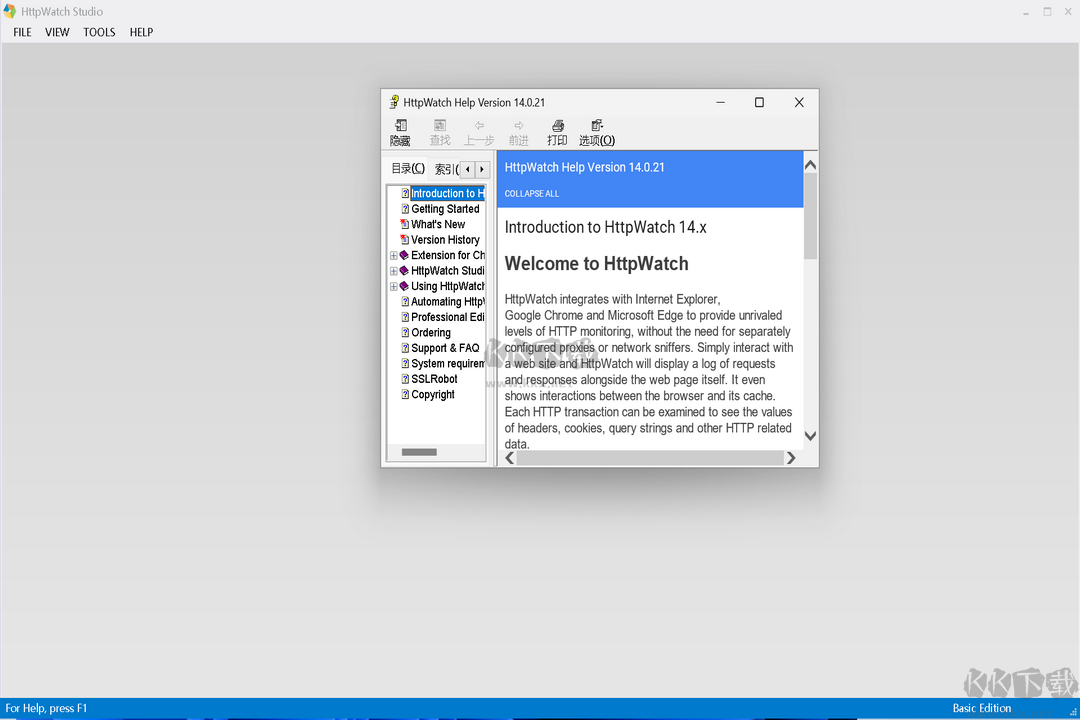Click the 隐藏 (Hide) toolbar icon
Viewport: 1080px width, 720px height.
pyautogui.click(x=400, y=125)
